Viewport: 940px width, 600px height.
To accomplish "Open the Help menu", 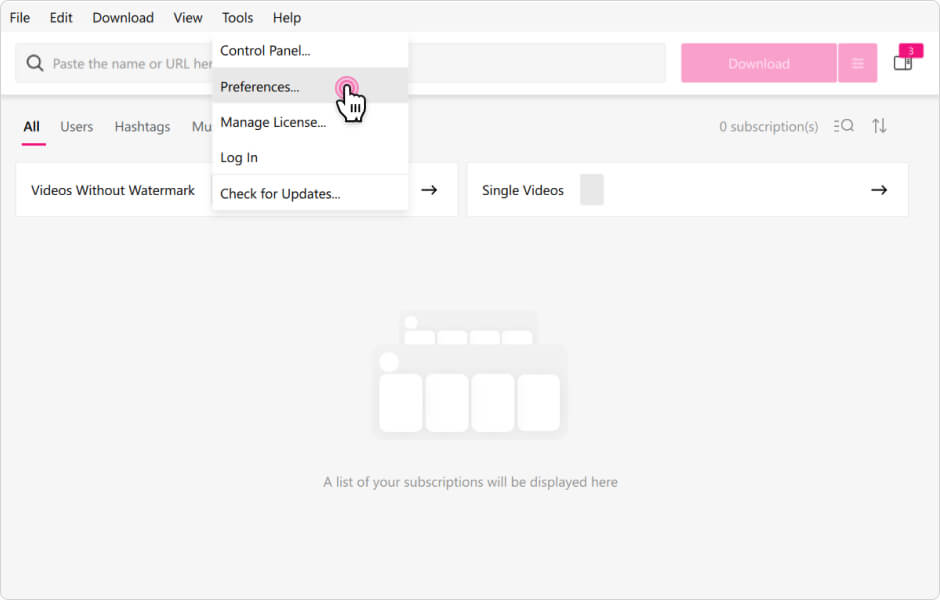I will tap(287, 18).
